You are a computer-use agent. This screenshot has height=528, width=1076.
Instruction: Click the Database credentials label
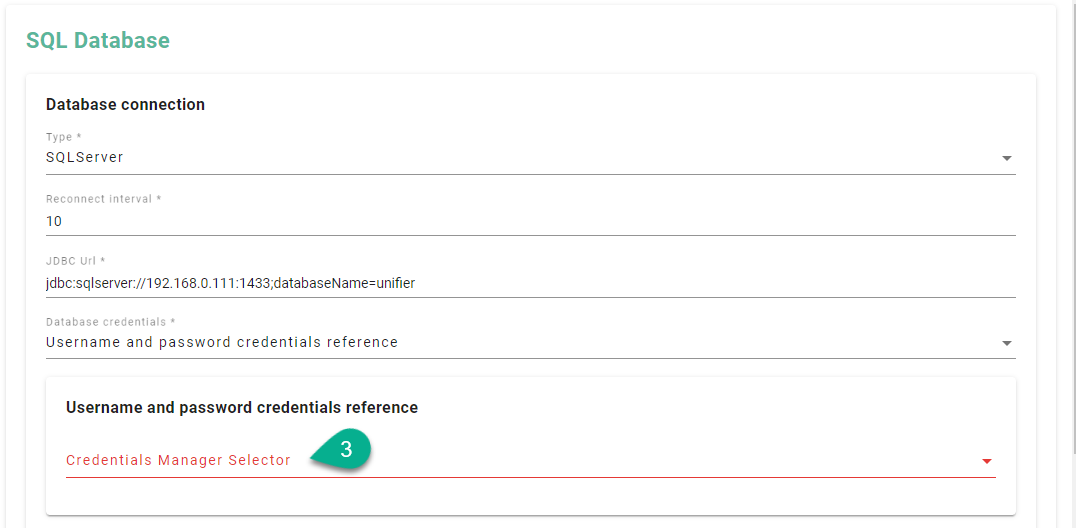coord(110,322)
